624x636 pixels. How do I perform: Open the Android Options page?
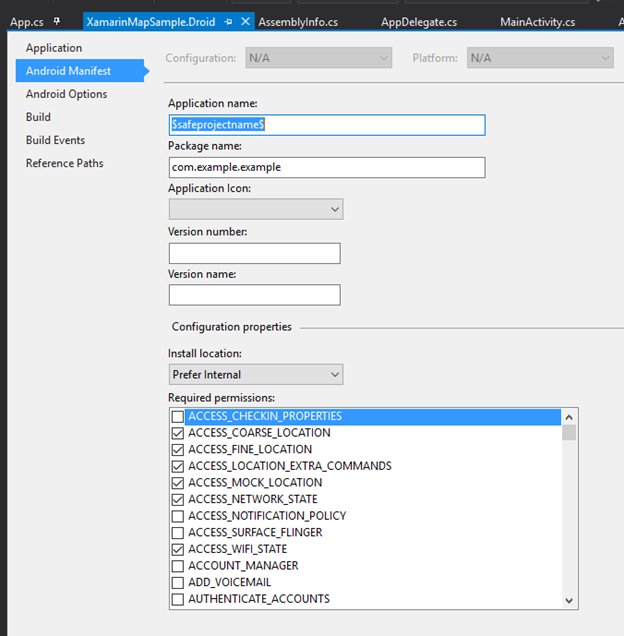67,94
